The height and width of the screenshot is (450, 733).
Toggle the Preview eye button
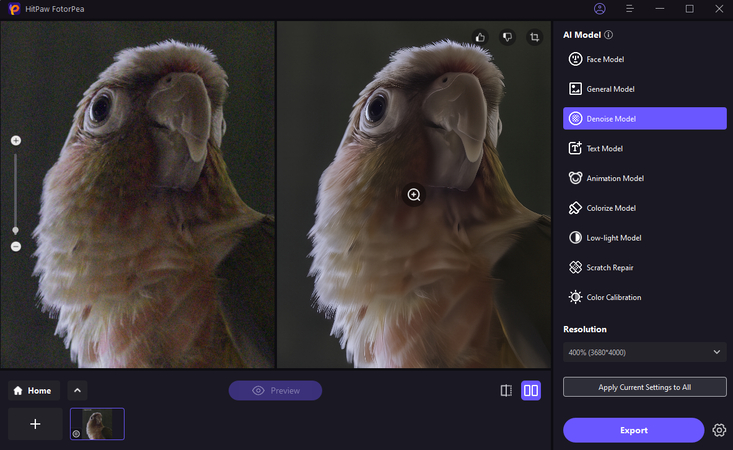(275, 391)
